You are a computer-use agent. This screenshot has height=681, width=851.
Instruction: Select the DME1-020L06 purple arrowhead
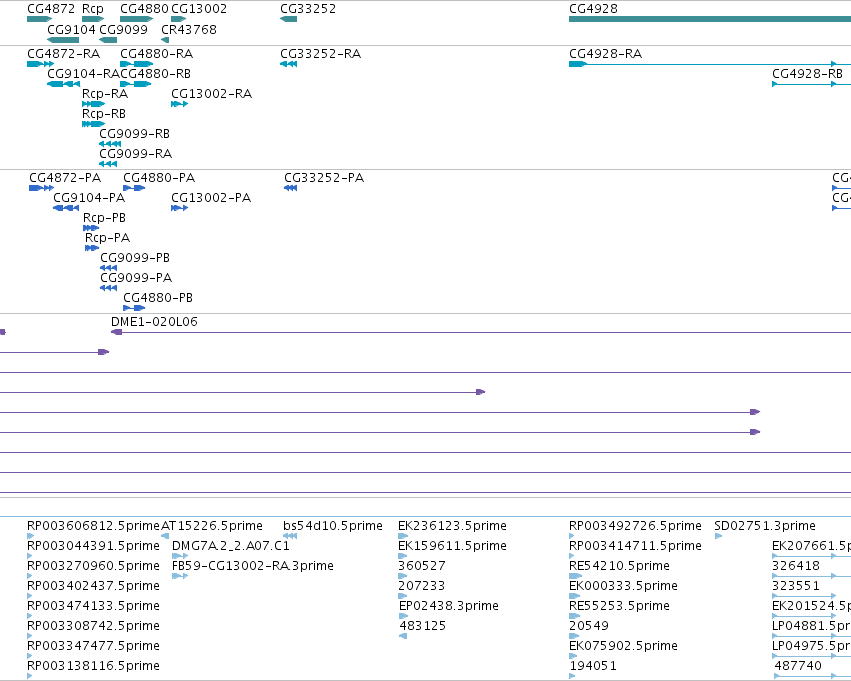tap(116, 332)
